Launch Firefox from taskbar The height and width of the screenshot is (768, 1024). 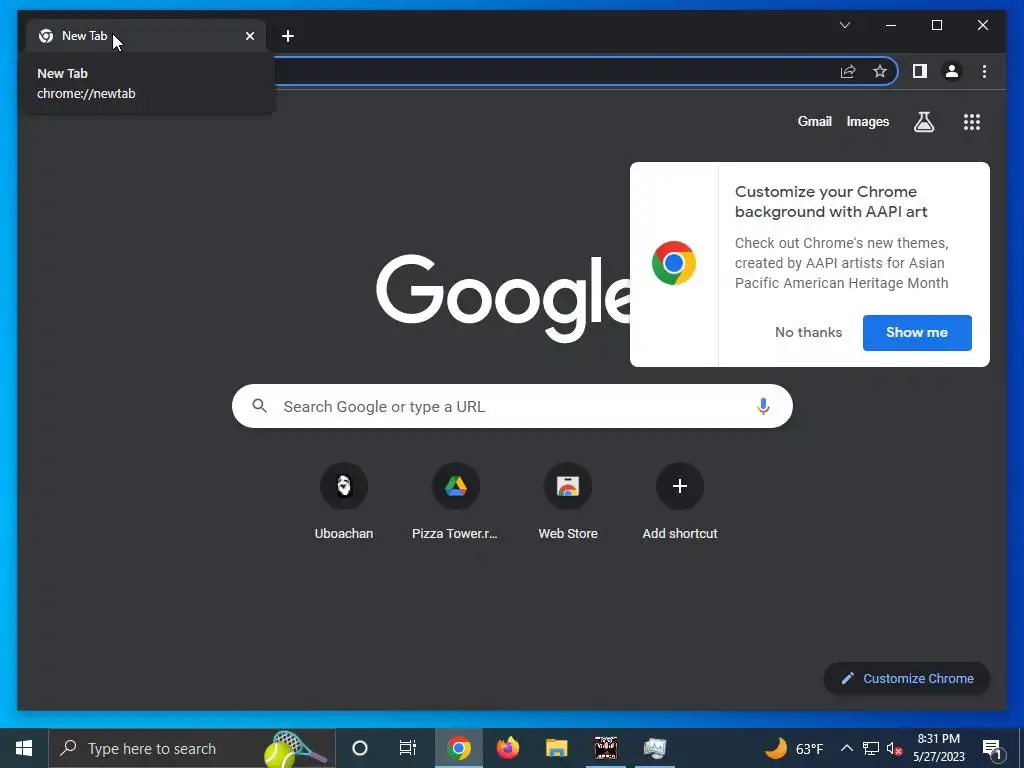click(507, 748)
